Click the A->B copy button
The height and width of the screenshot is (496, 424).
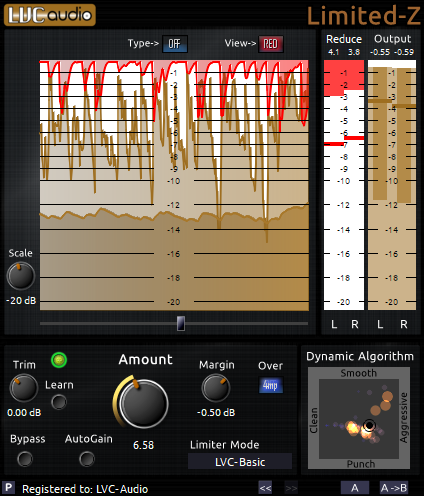(x=394, y=488)
